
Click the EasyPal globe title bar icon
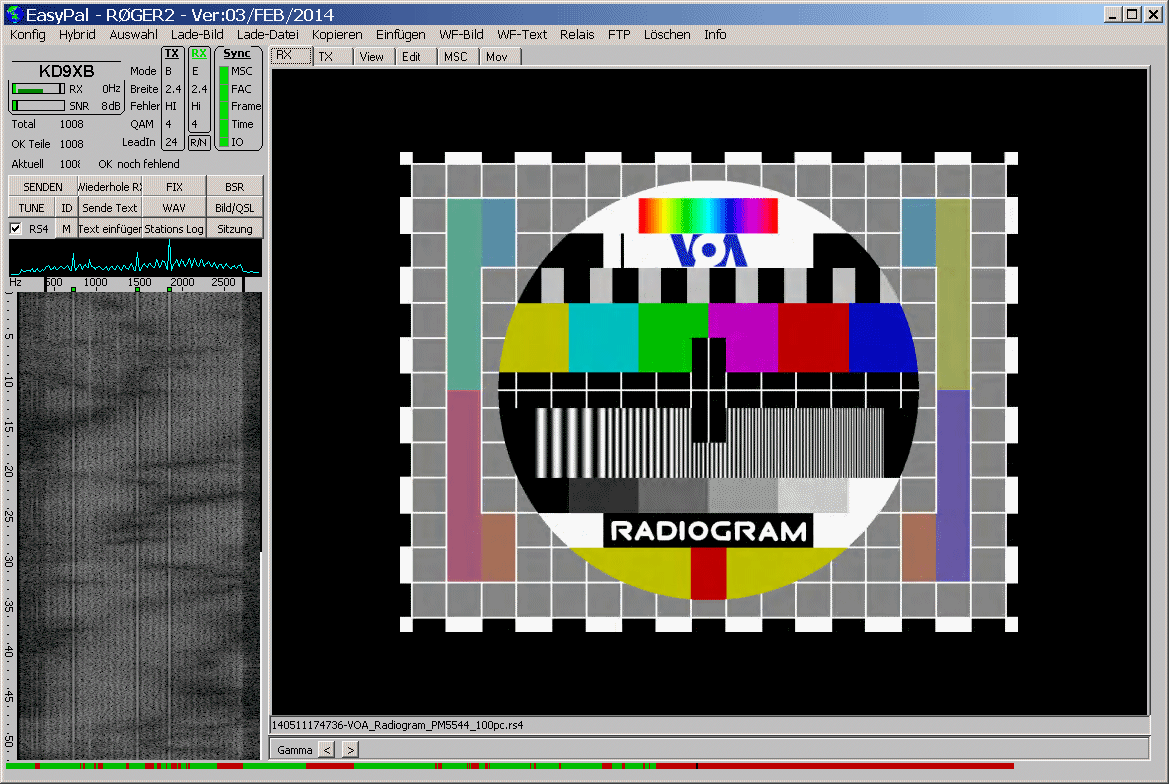[12, 14]
